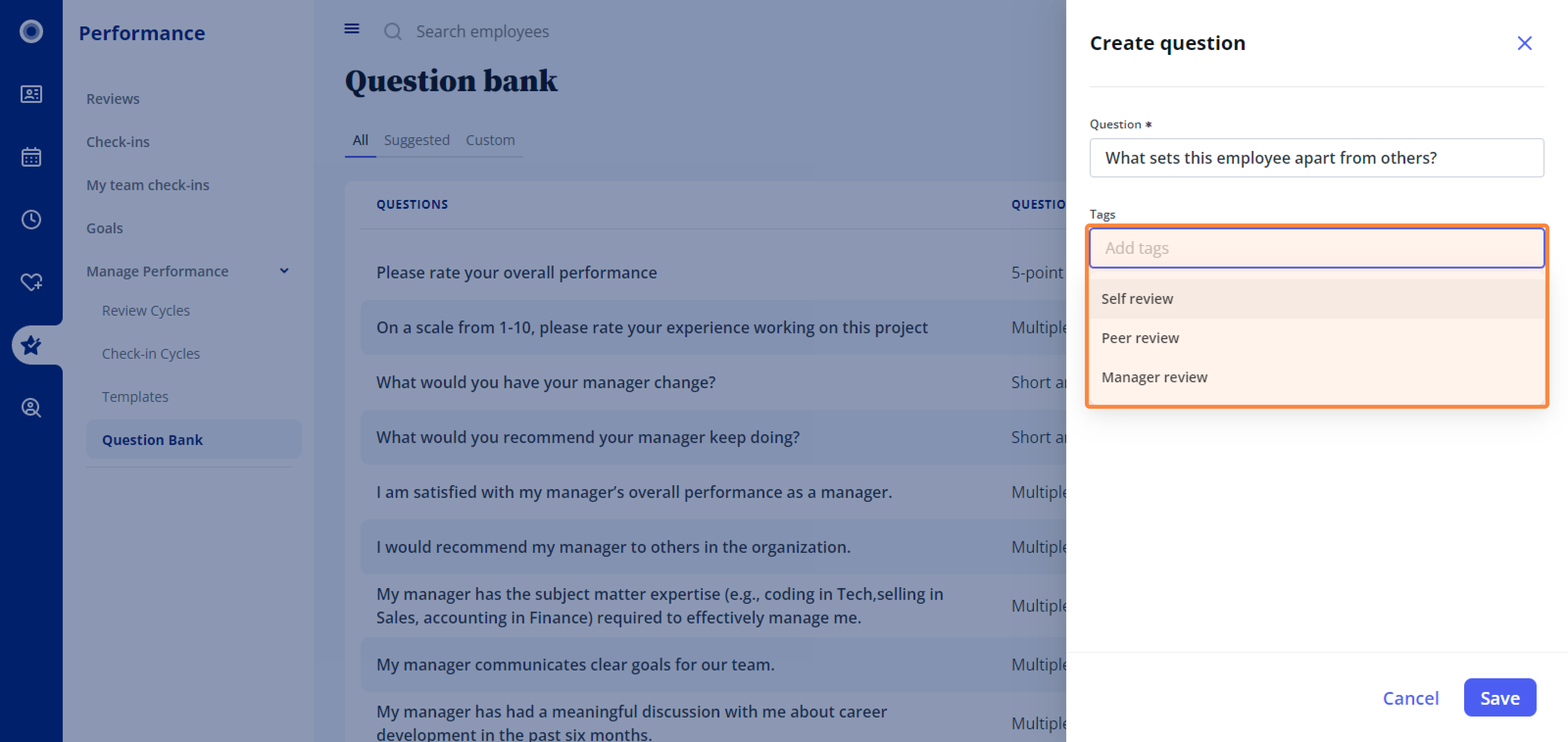Click the 'On a scale from 1-10' question
The height and width of the screenshot is (742, 1568).
pos(651,327)
